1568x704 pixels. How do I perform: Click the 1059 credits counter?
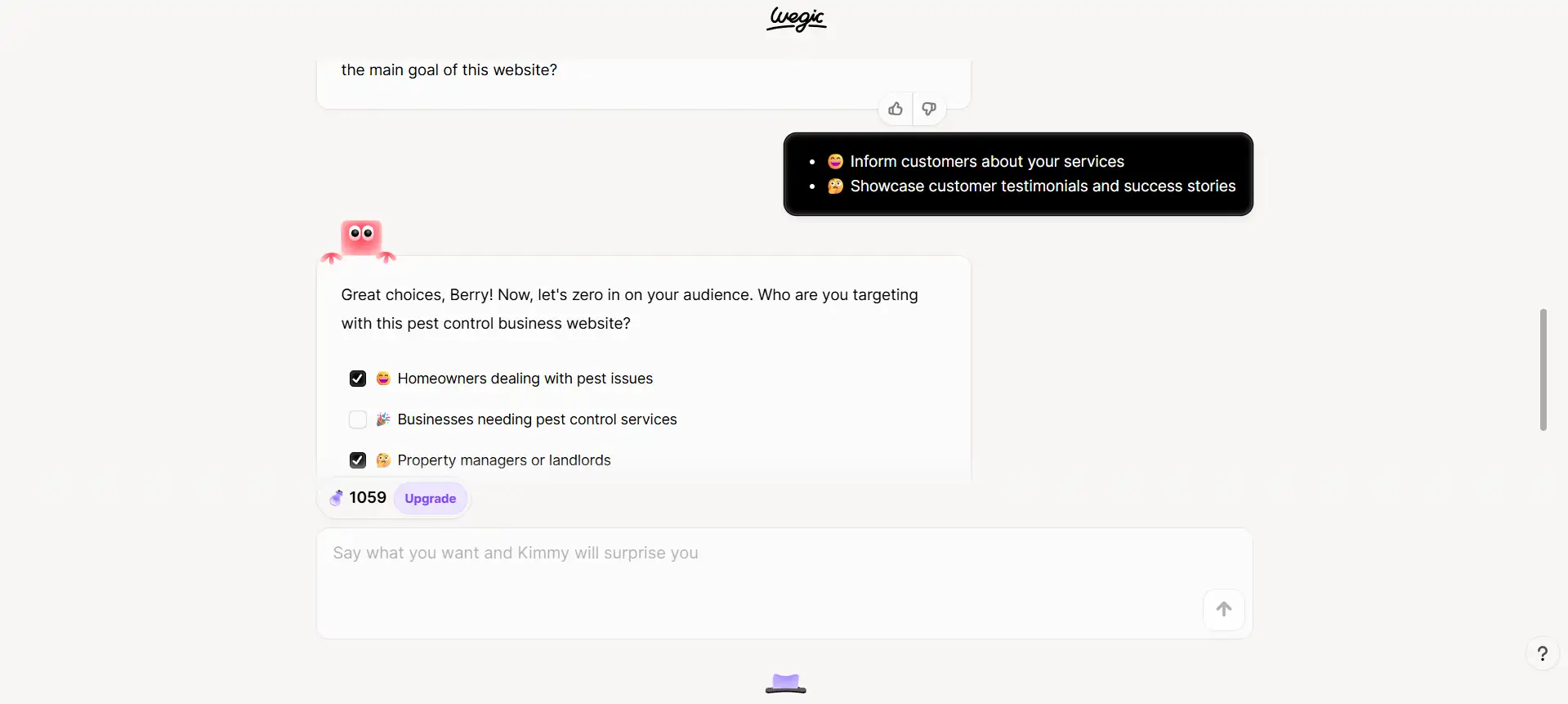pyautogui.click(x=368, y=498)
